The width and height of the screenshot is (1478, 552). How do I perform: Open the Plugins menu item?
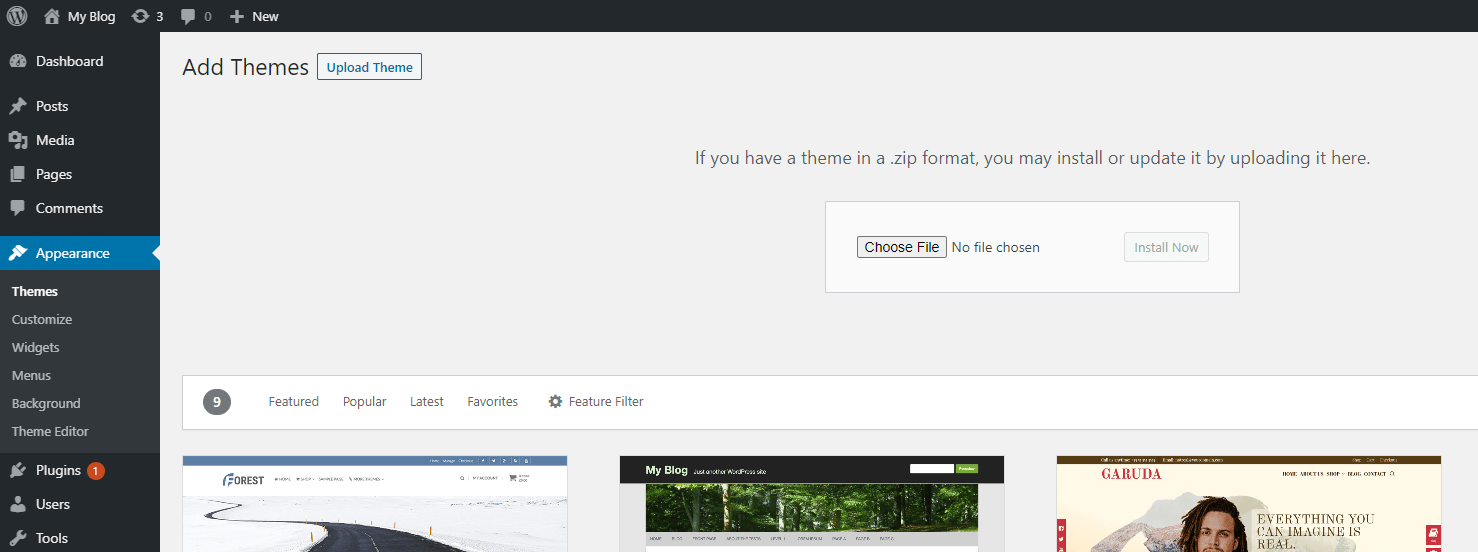(80, 470)
